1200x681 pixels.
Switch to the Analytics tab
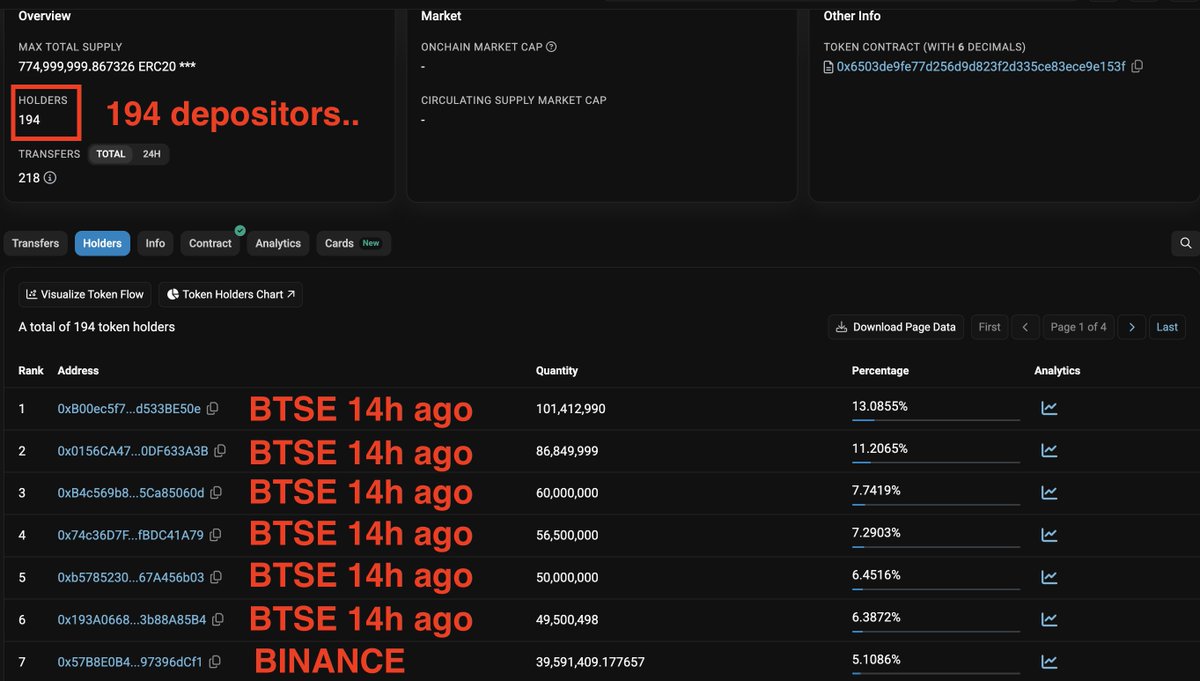click(x=278, y=243)
